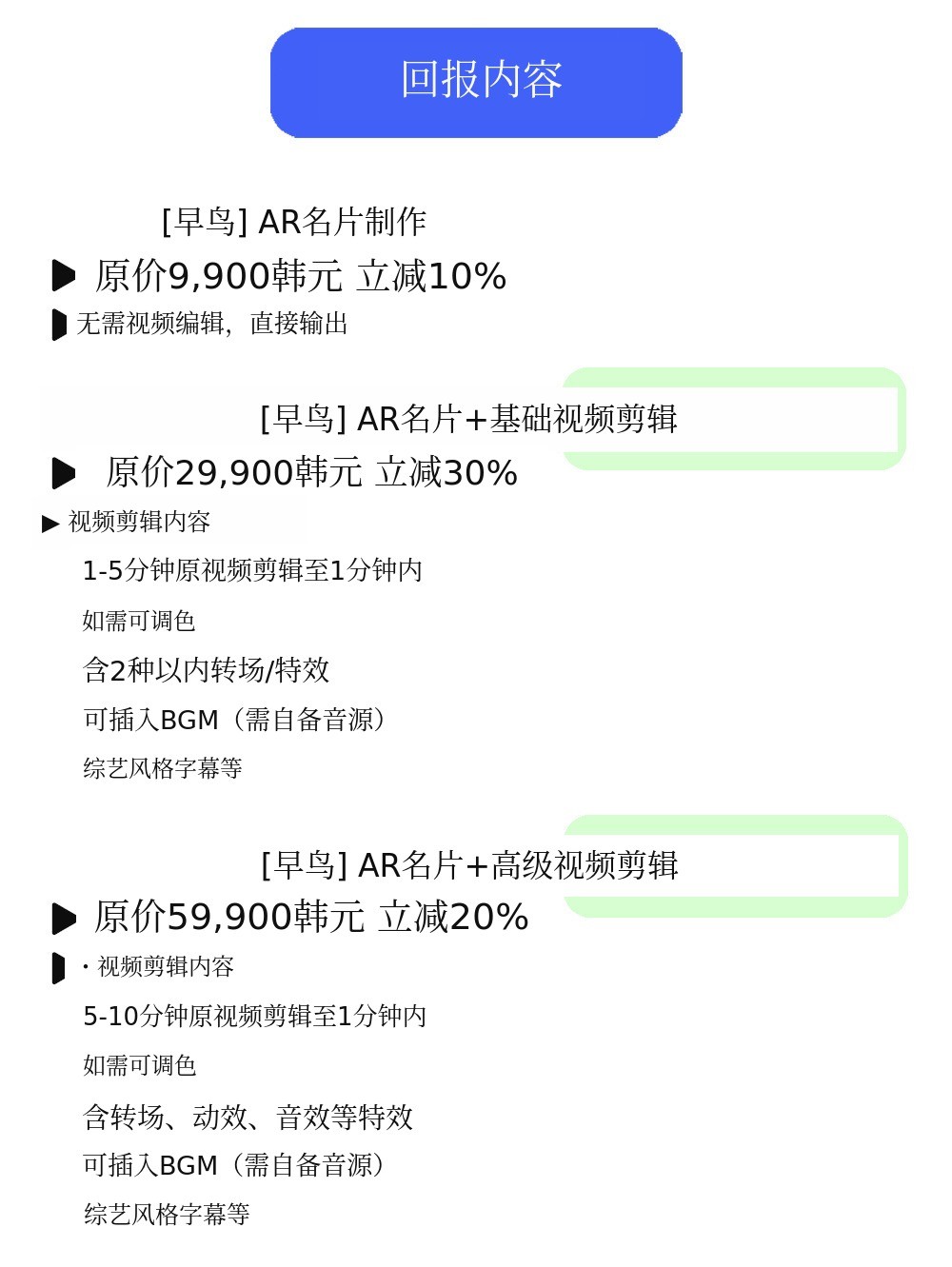
Task: Click the 原价29,900韩元 立减30% price text
Action: tap(311, 473)
